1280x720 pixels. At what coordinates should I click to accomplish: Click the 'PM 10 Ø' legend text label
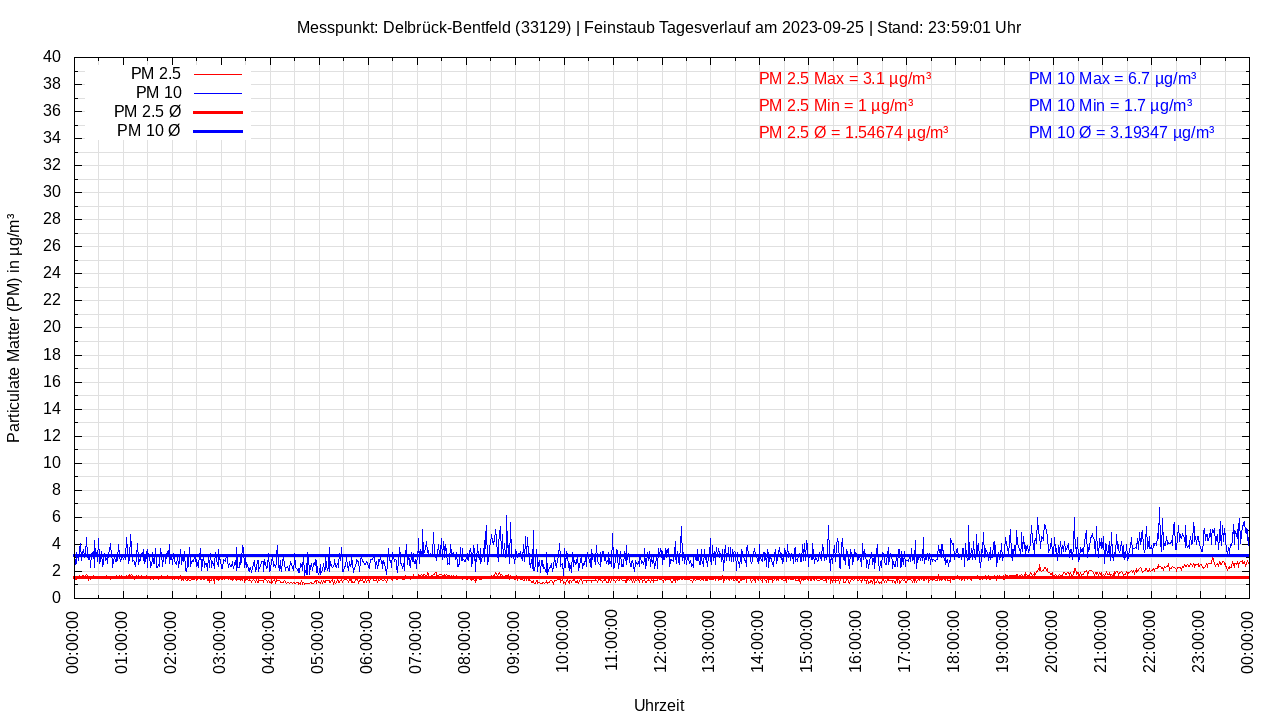148,131
